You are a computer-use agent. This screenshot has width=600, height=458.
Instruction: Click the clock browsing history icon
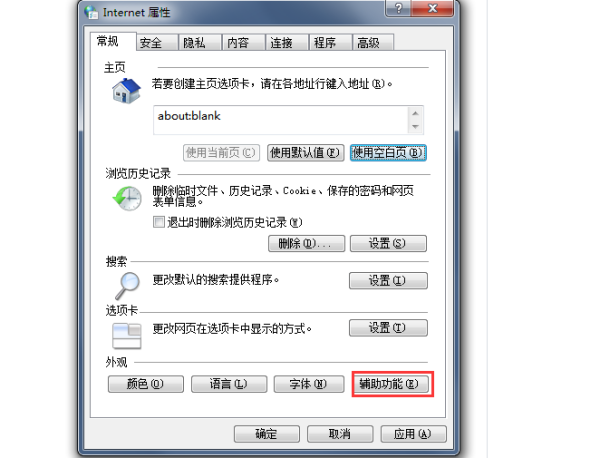coord(127,198)
